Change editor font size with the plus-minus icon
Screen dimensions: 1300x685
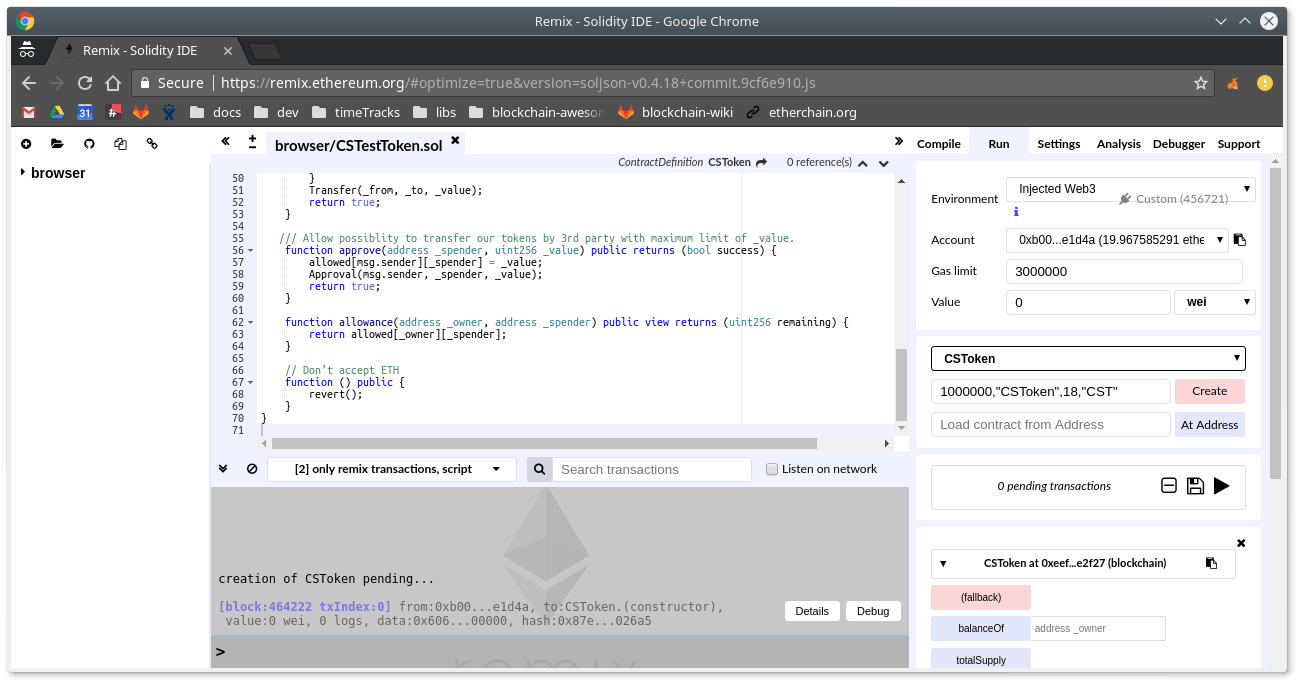[252, 142]
